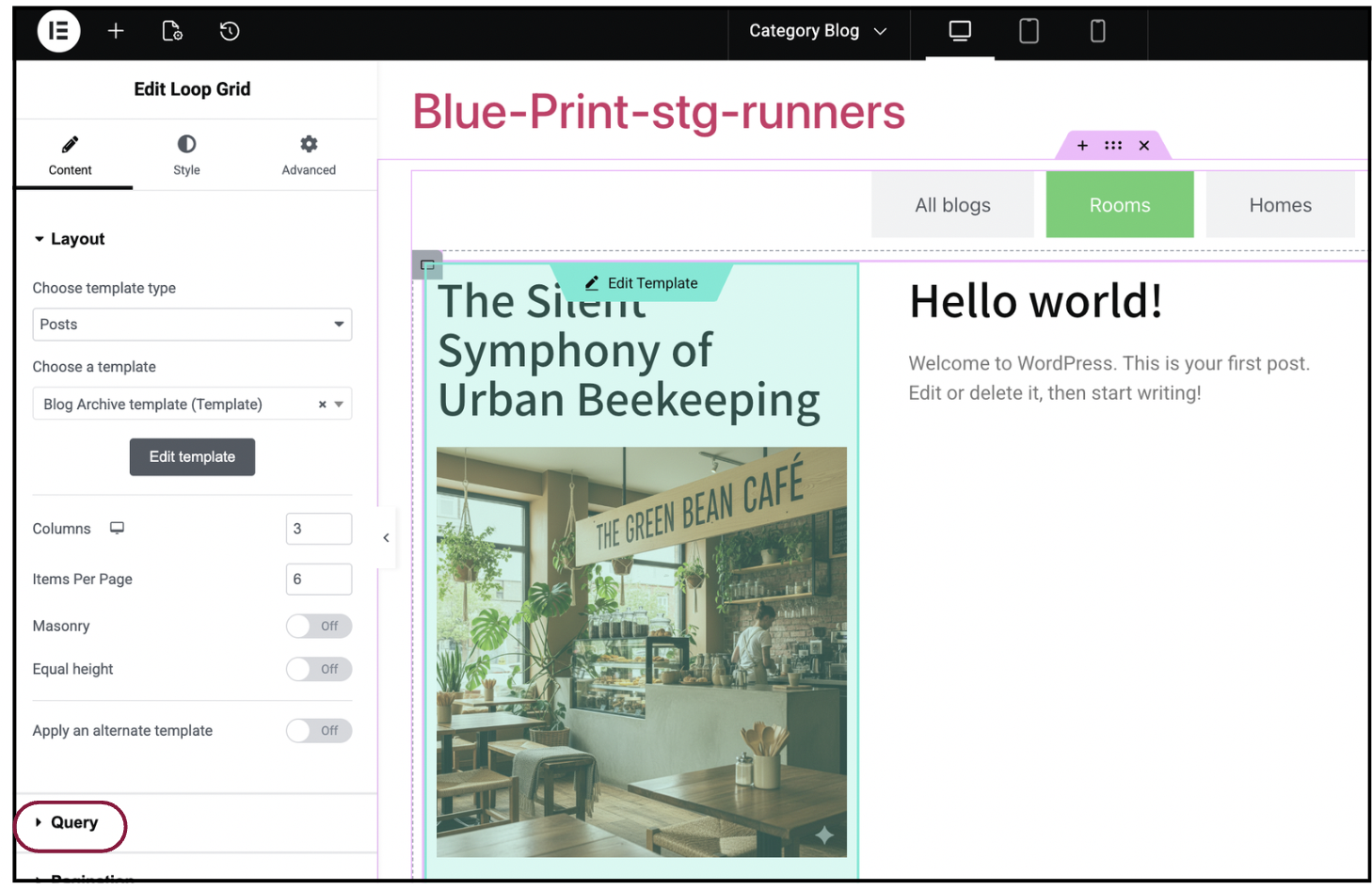Turn on Equal height switch
The width and height of the screenshot is (1372, 890).
(x=318, y=670)
